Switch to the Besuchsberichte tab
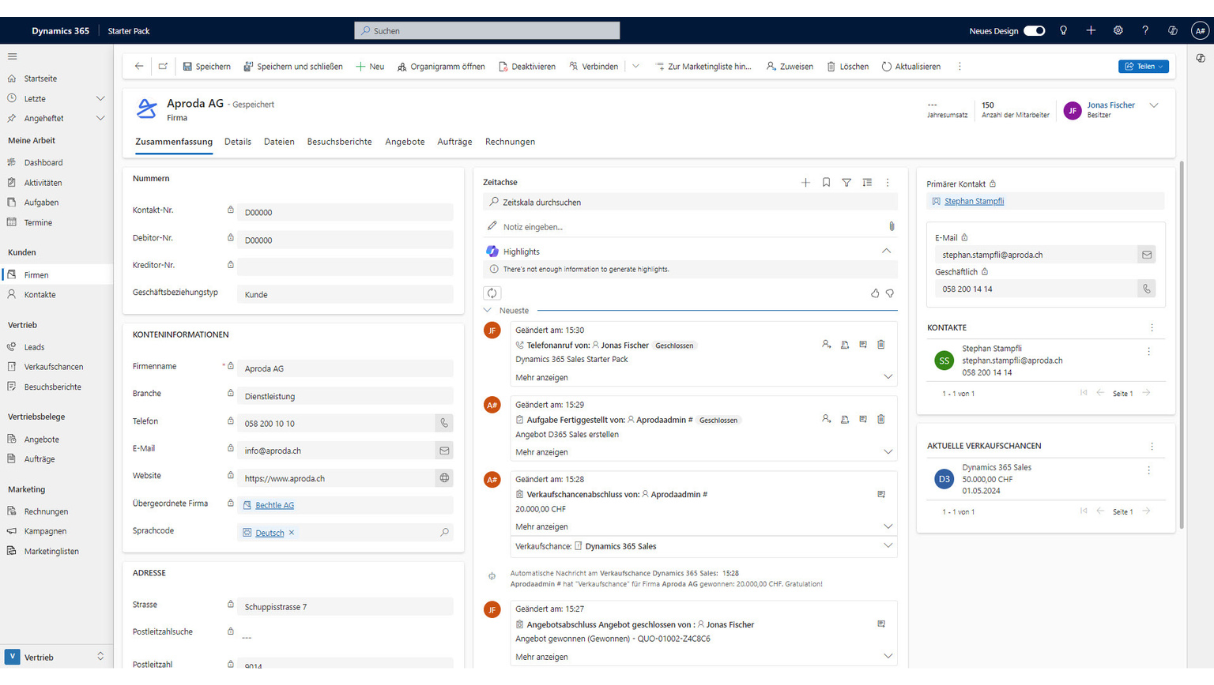1214x685 pixels. tap(340, 142)
